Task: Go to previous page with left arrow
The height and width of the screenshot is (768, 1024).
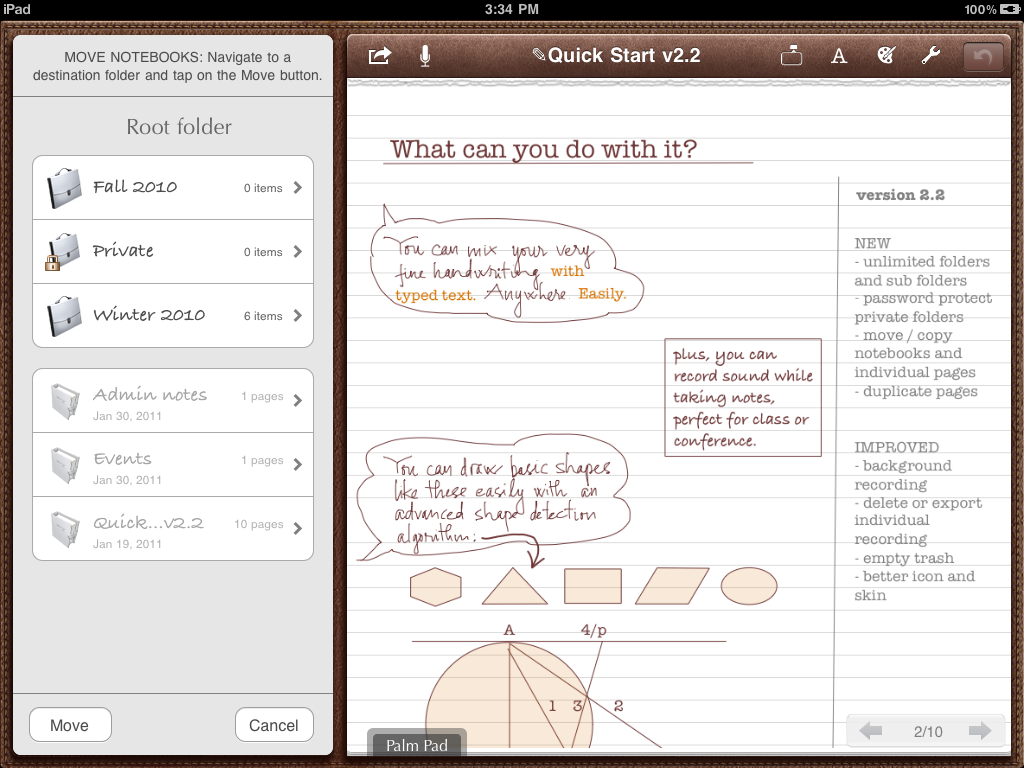Action: [x=871, y=731]
